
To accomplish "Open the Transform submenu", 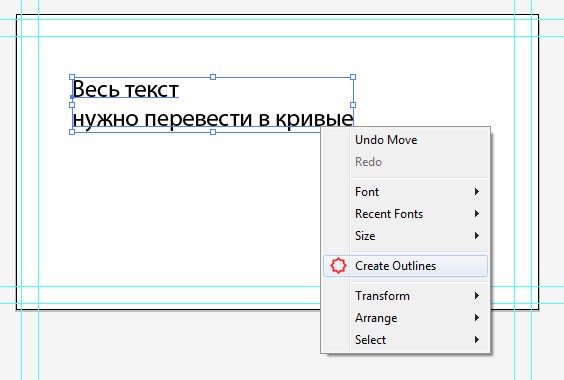I will point(405,296).
